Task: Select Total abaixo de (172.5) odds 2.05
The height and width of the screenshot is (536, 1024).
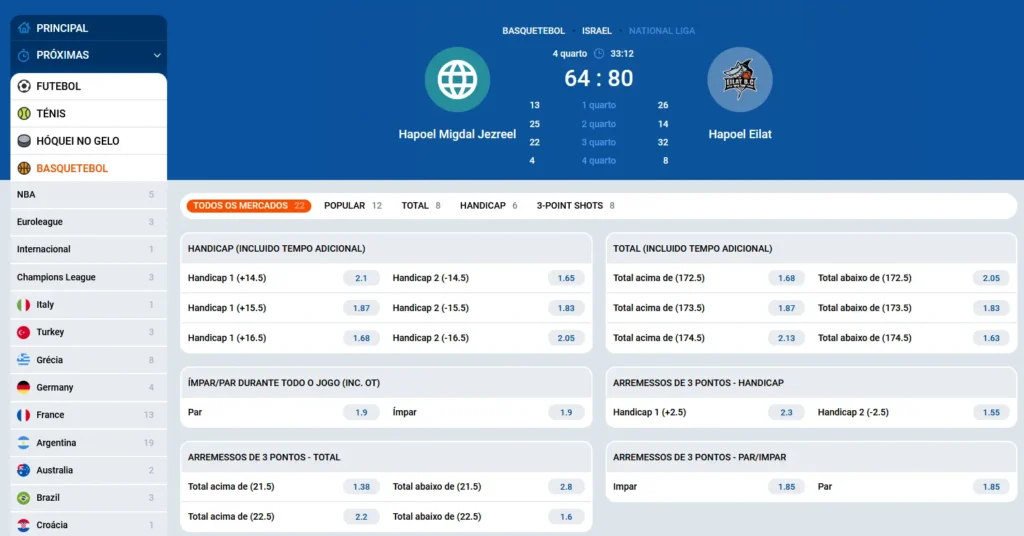Action: coord(991,278)
